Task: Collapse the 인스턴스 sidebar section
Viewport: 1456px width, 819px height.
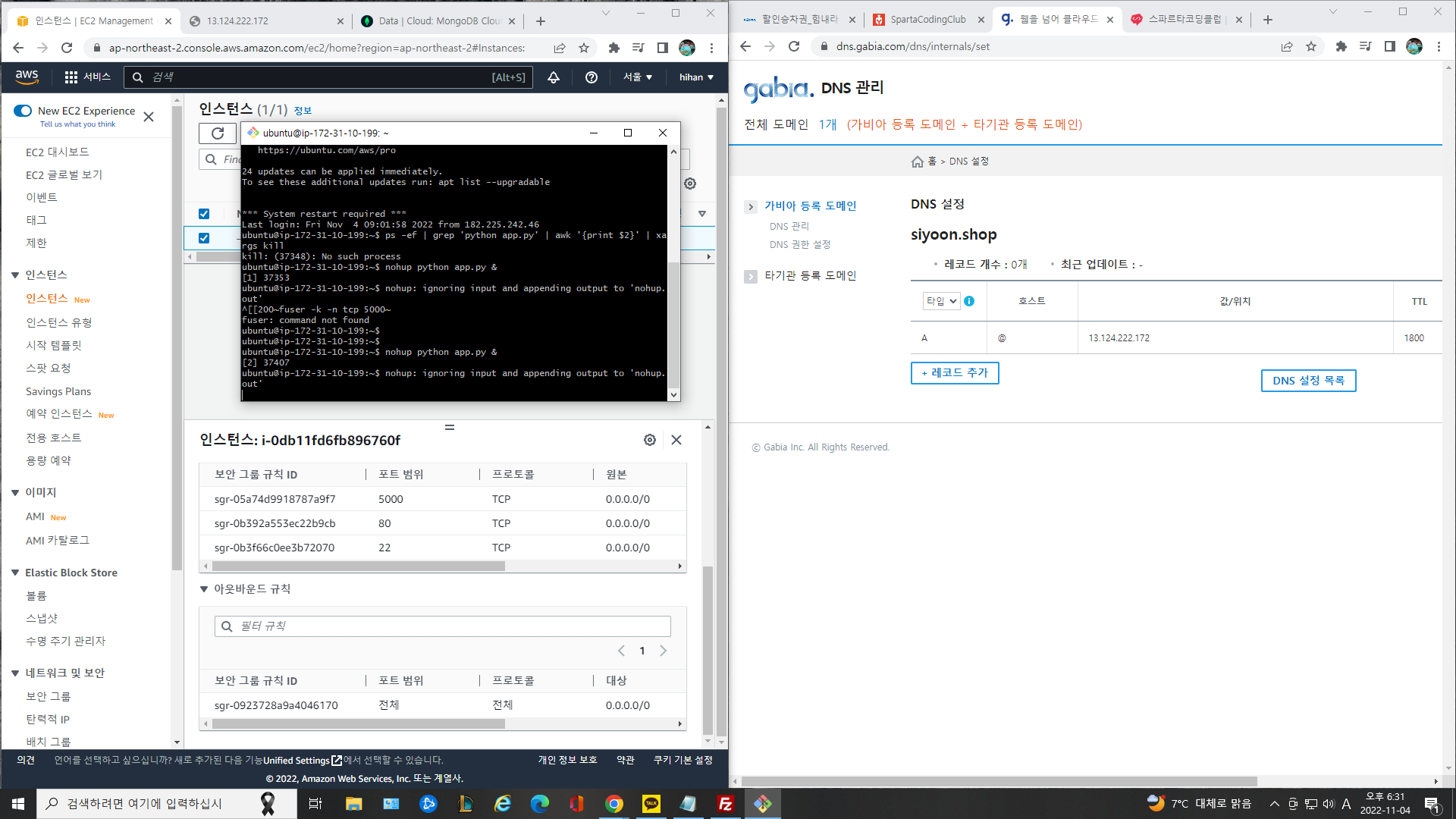Action: click(x=15, y=275)
